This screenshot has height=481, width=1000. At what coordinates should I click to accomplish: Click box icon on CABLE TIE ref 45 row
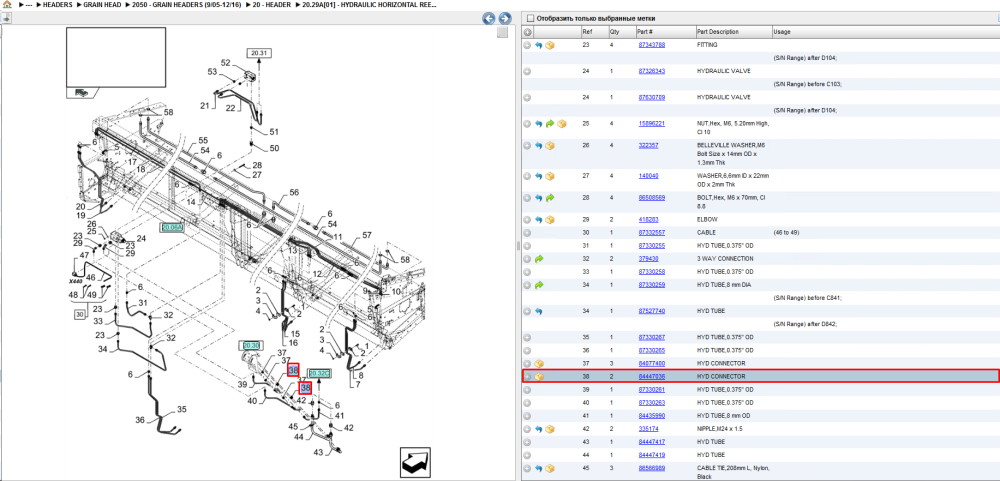[550, 469]
